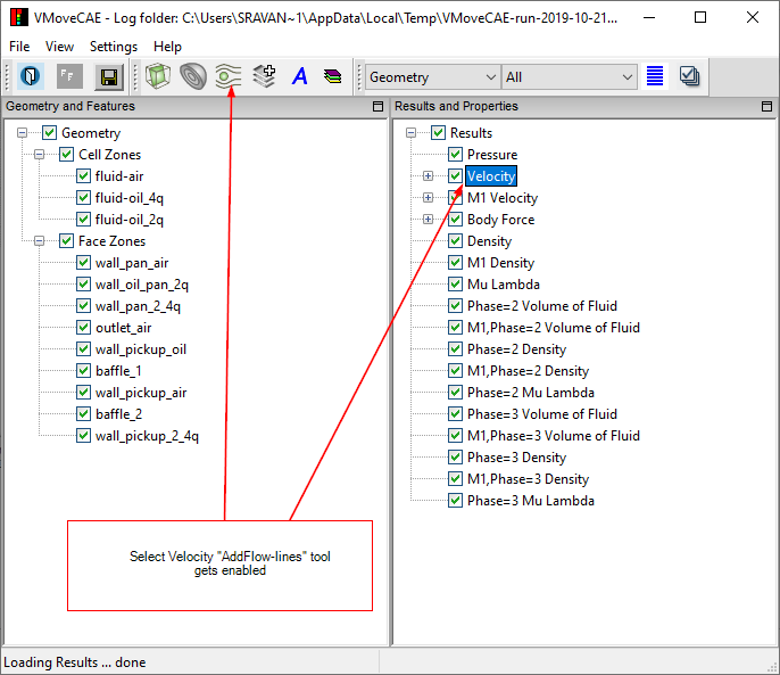This screenshot has width=780, height=675.
Task: Collapse the Geometry tree root node
Action: click(22, 133)
